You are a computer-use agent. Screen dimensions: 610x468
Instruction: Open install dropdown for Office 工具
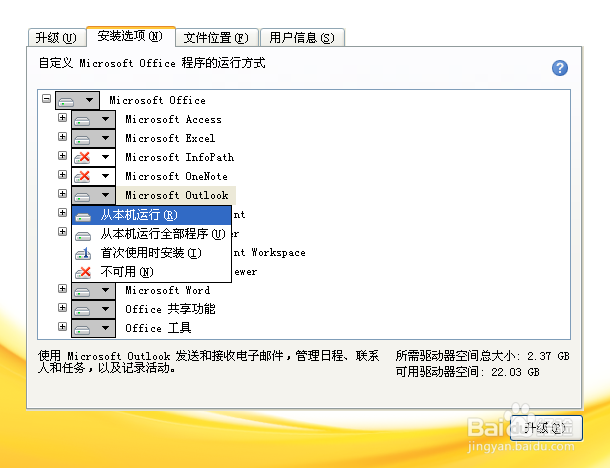[x=93, y=329]
